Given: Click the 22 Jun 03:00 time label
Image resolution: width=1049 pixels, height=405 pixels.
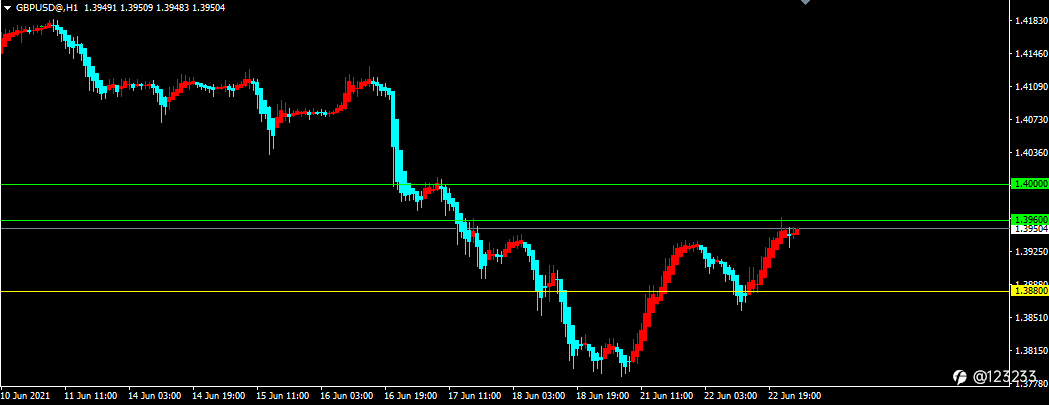Looking at the screenshot, I should pos(731,396).
